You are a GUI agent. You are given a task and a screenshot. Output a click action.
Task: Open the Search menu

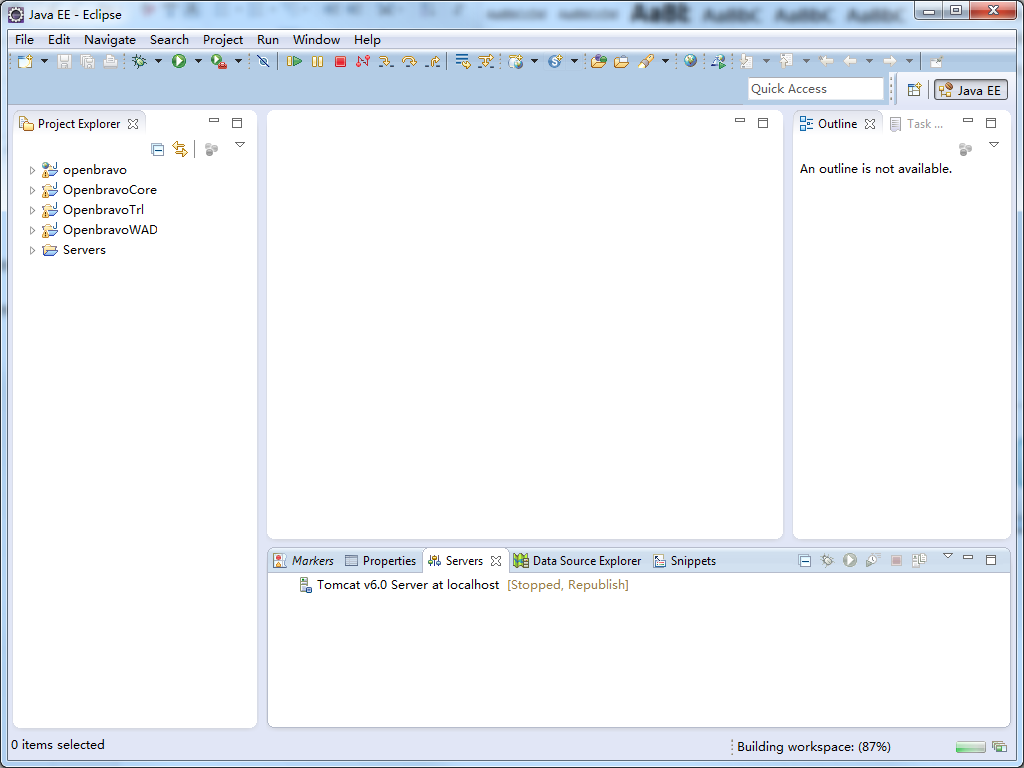coord(169,40)
